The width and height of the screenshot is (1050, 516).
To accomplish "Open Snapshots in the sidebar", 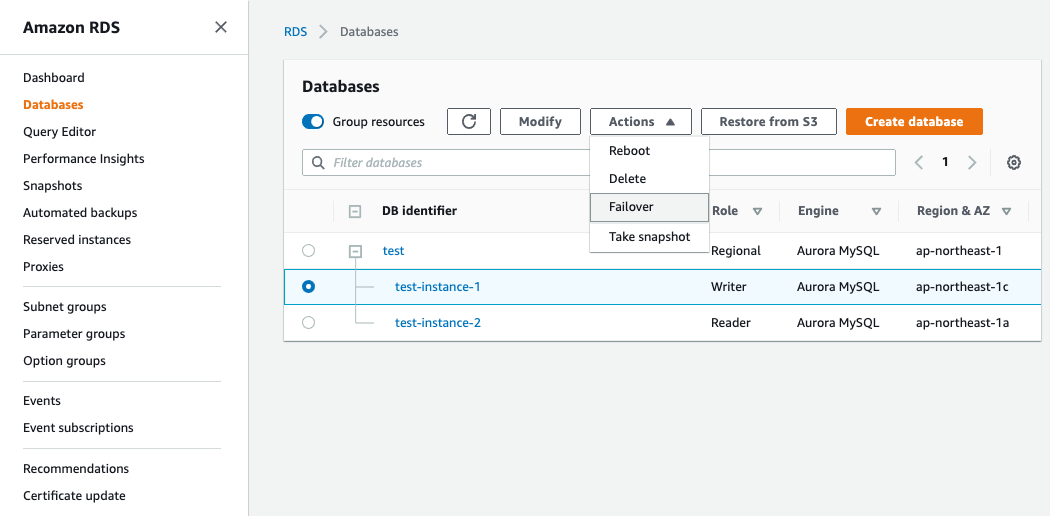I will pyautogui.click(x=52, y=185).
